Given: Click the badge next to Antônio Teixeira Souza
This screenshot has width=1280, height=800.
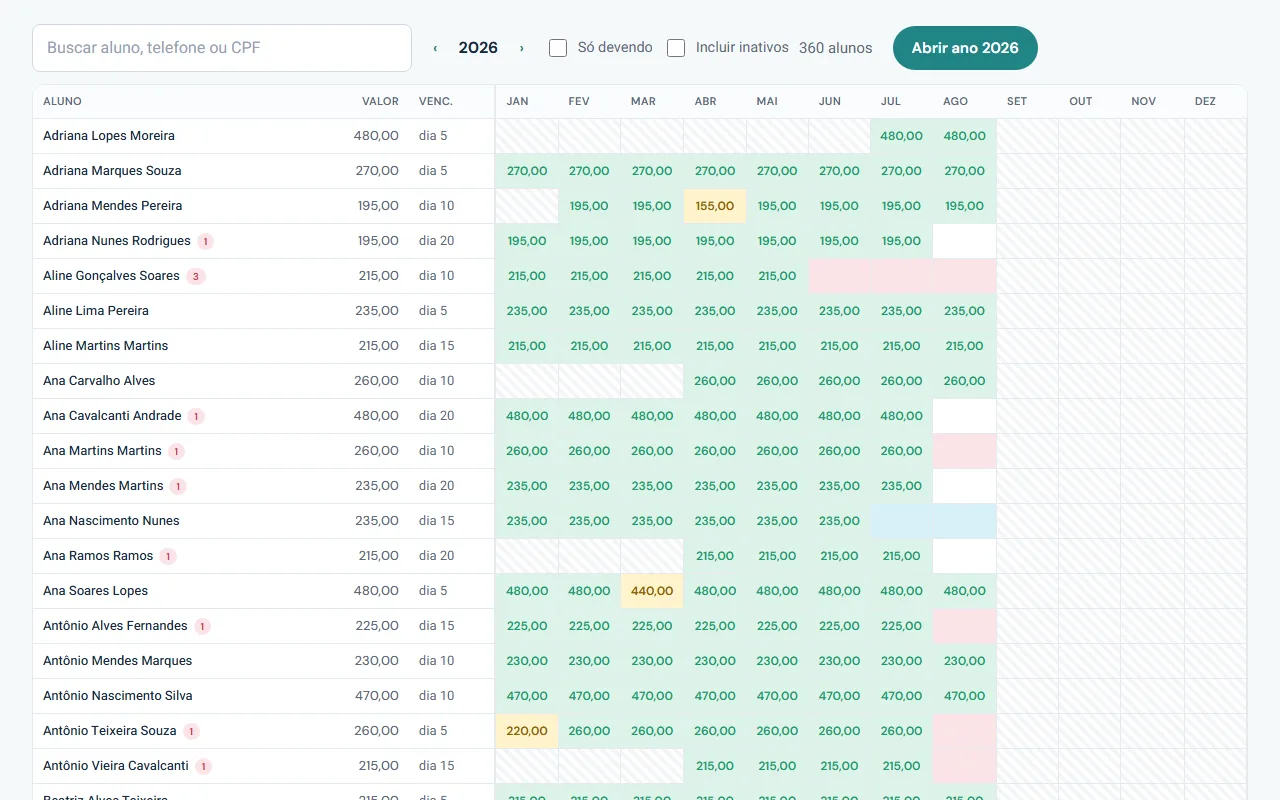Looking at the screenshot, I should tap(191, 731).
